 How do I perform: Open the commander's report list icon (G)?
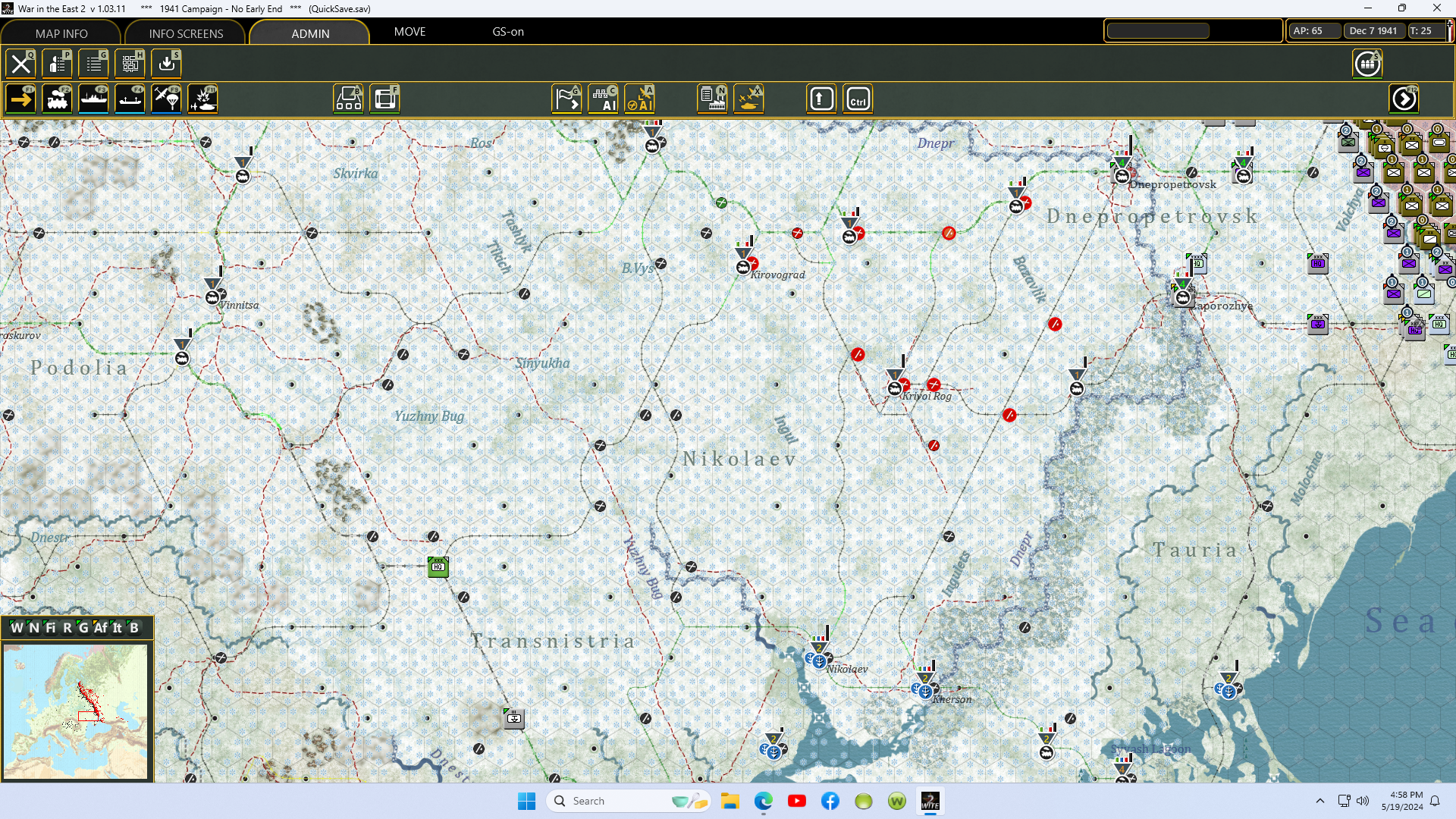point(94,64)
